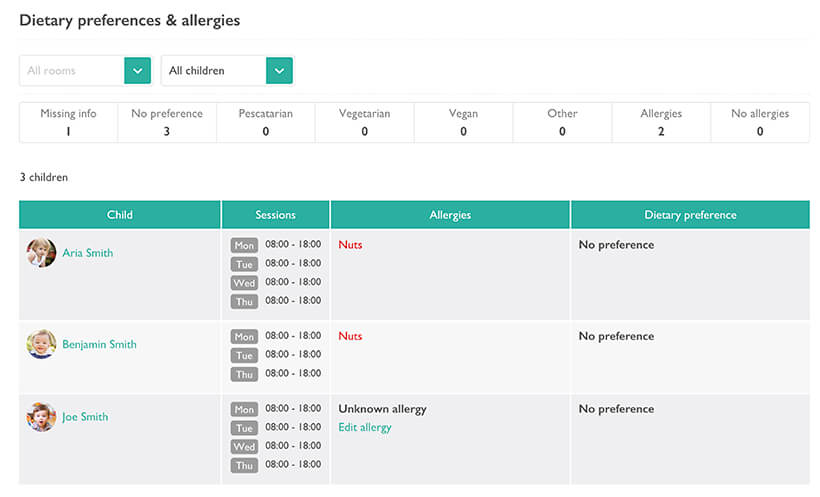Select Joe Smith's avatar image
Screen dimensions: 820x497
[x=41, y=417]
